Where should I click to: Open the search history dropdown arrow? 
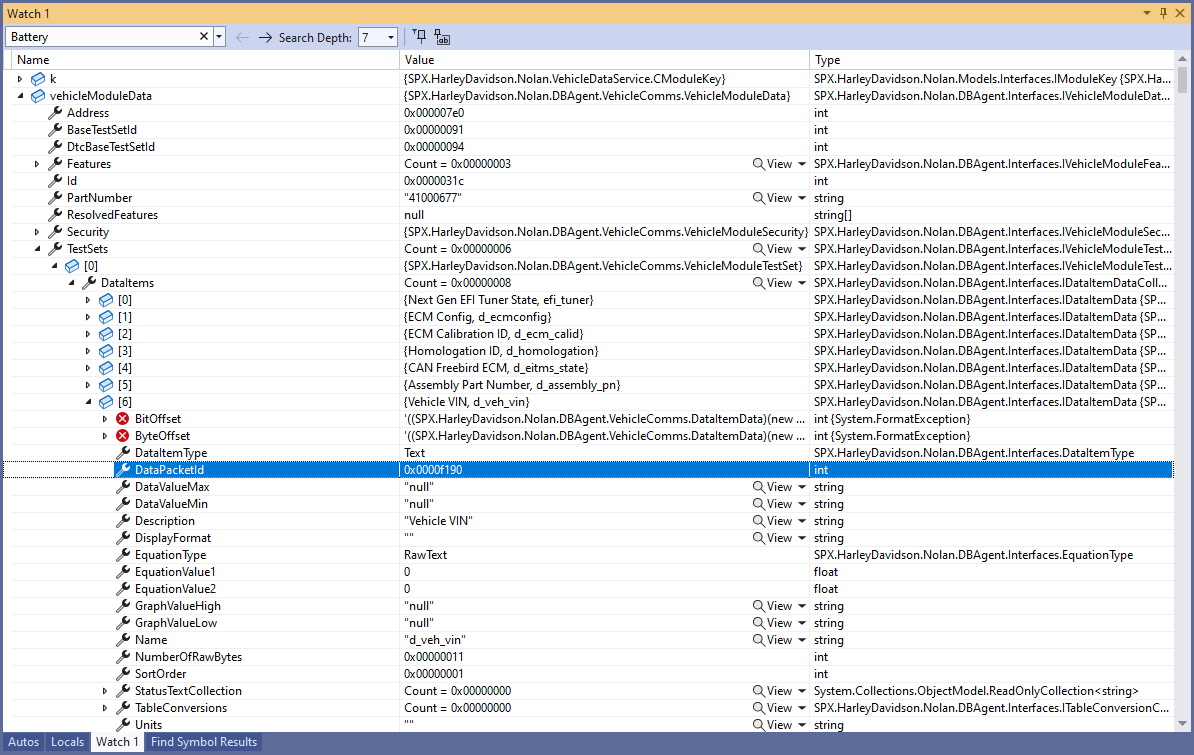click(219, 37)
